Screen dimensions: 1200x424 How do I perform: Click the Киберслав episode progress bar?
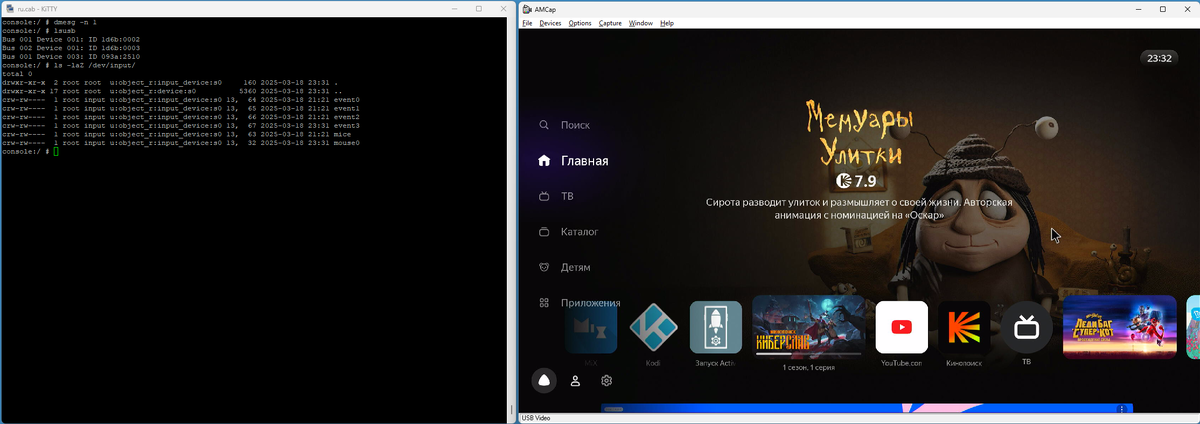808,354
